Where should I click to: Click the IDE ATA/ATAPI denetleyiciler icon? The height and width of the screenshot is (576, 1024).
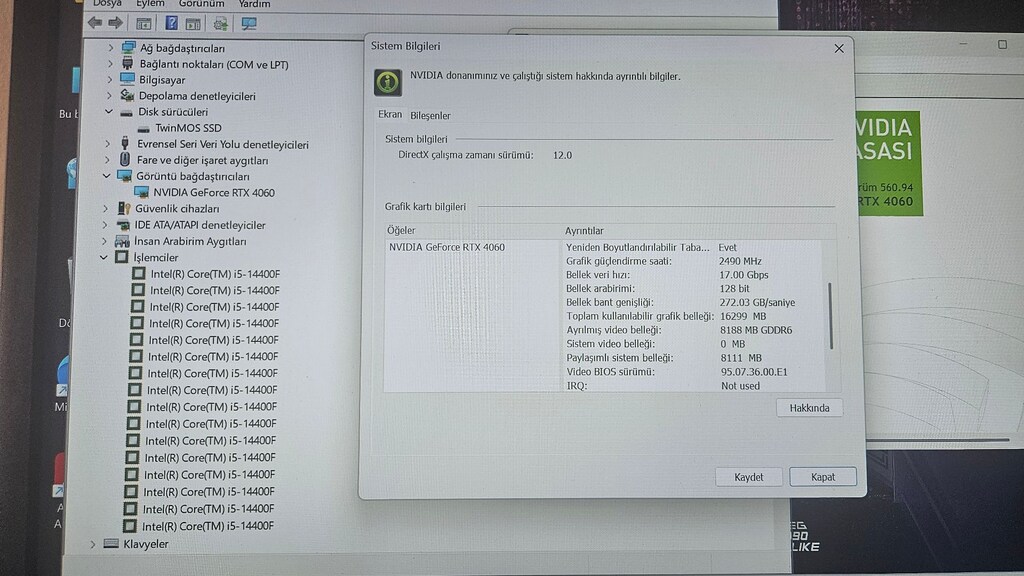[x=123, y=225]
